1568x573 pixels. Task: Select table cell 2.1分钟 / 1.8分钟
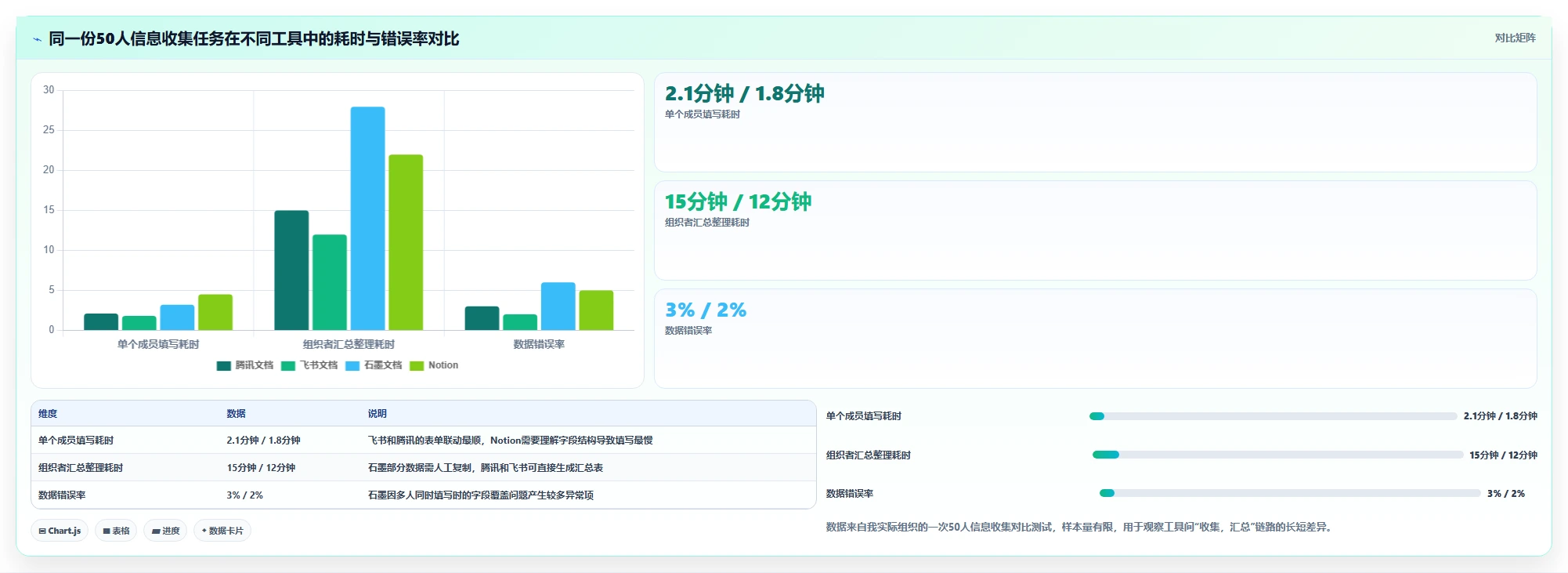point(263,441)
